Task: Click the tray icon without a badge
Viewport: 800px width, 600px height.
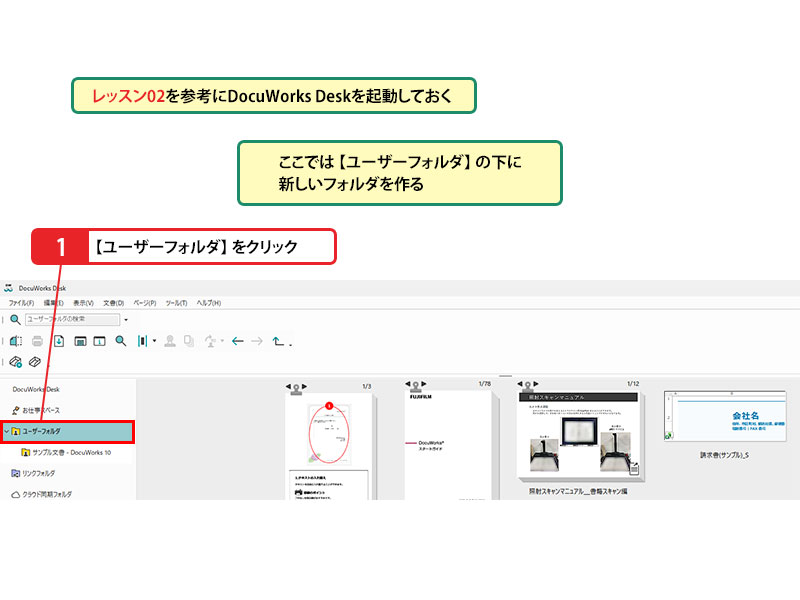Action: pyautogui.click(x=35, y=362)
